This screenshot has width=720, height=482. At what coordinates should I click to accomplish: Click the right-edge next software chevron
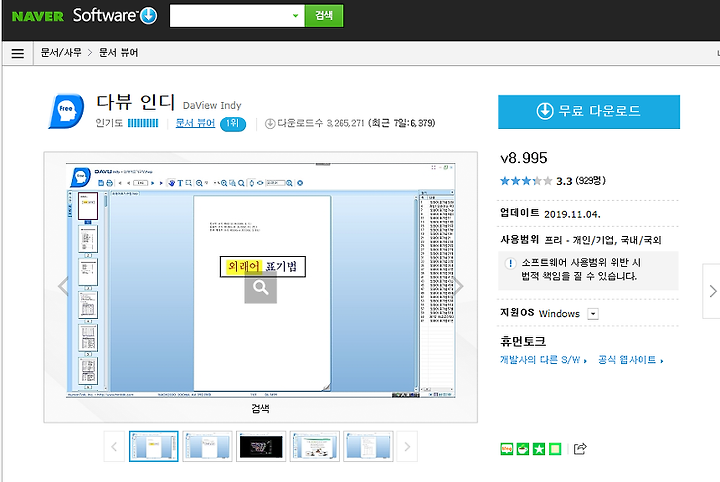point(712,291)
